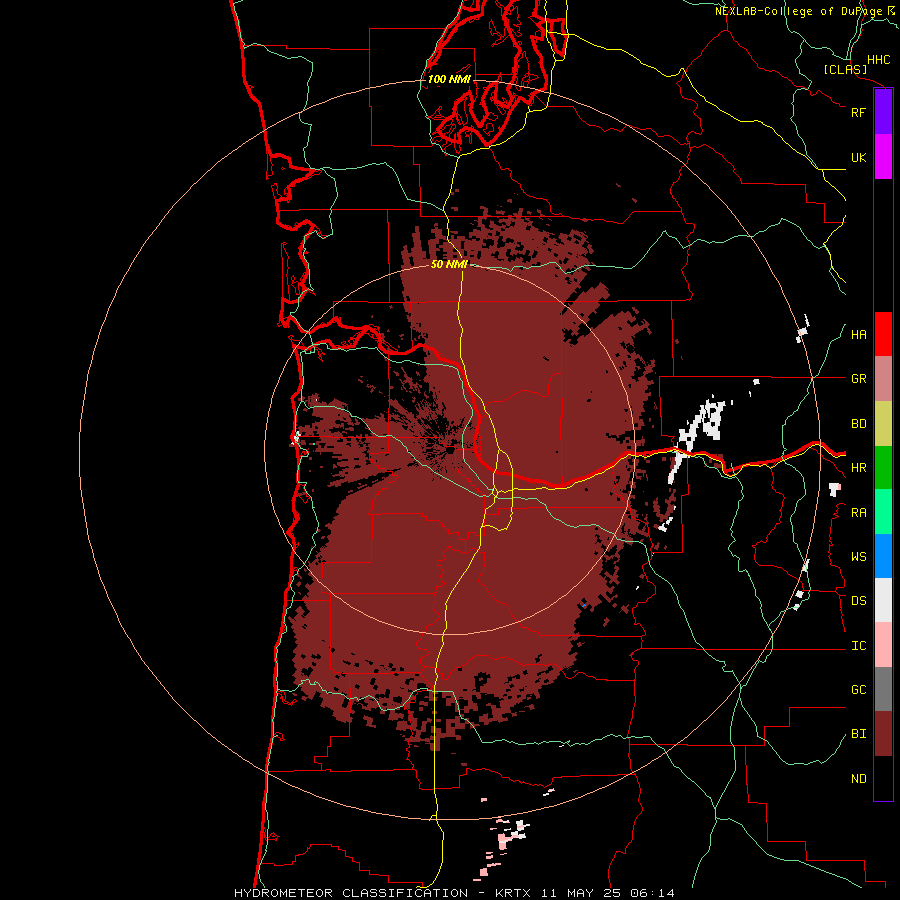The width and height of the screenshot is (900, 900).
Task: Click the GR legend label
Action: point(858,379)
